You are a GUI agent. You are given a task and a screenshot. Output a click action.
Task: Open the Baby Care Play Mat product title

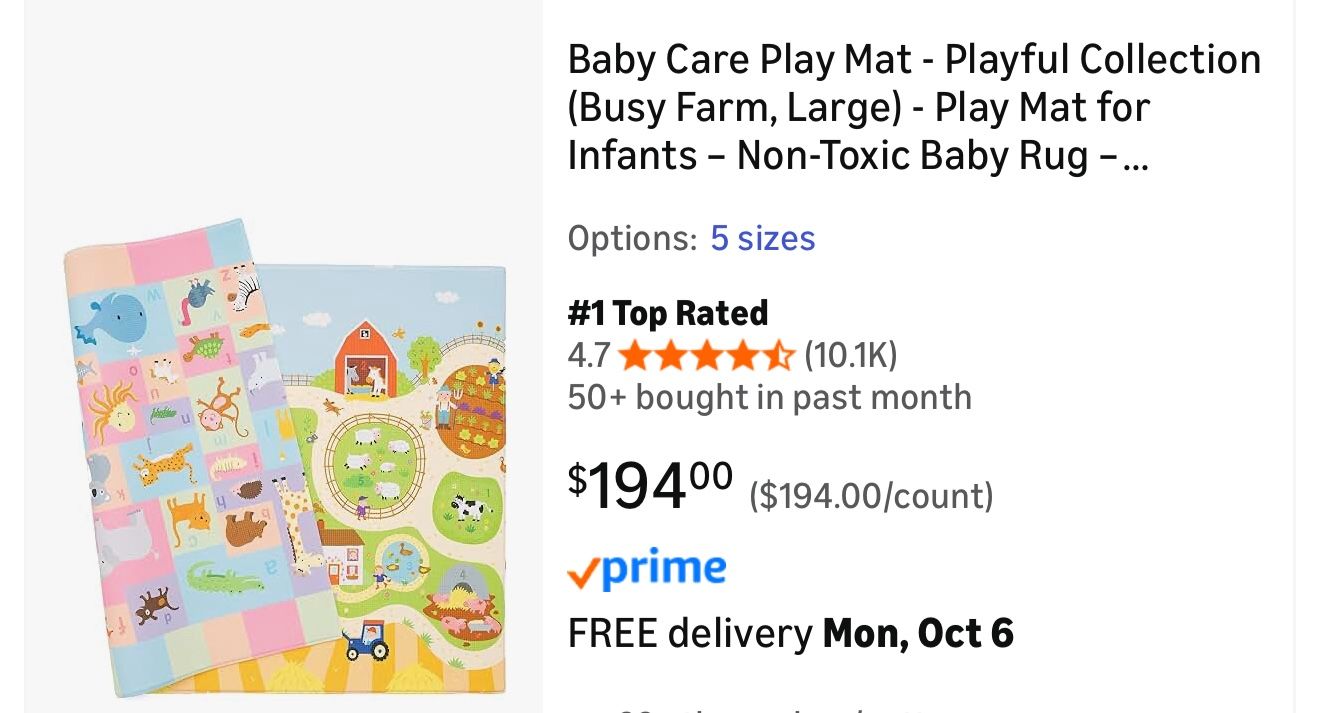pos(913,108)
